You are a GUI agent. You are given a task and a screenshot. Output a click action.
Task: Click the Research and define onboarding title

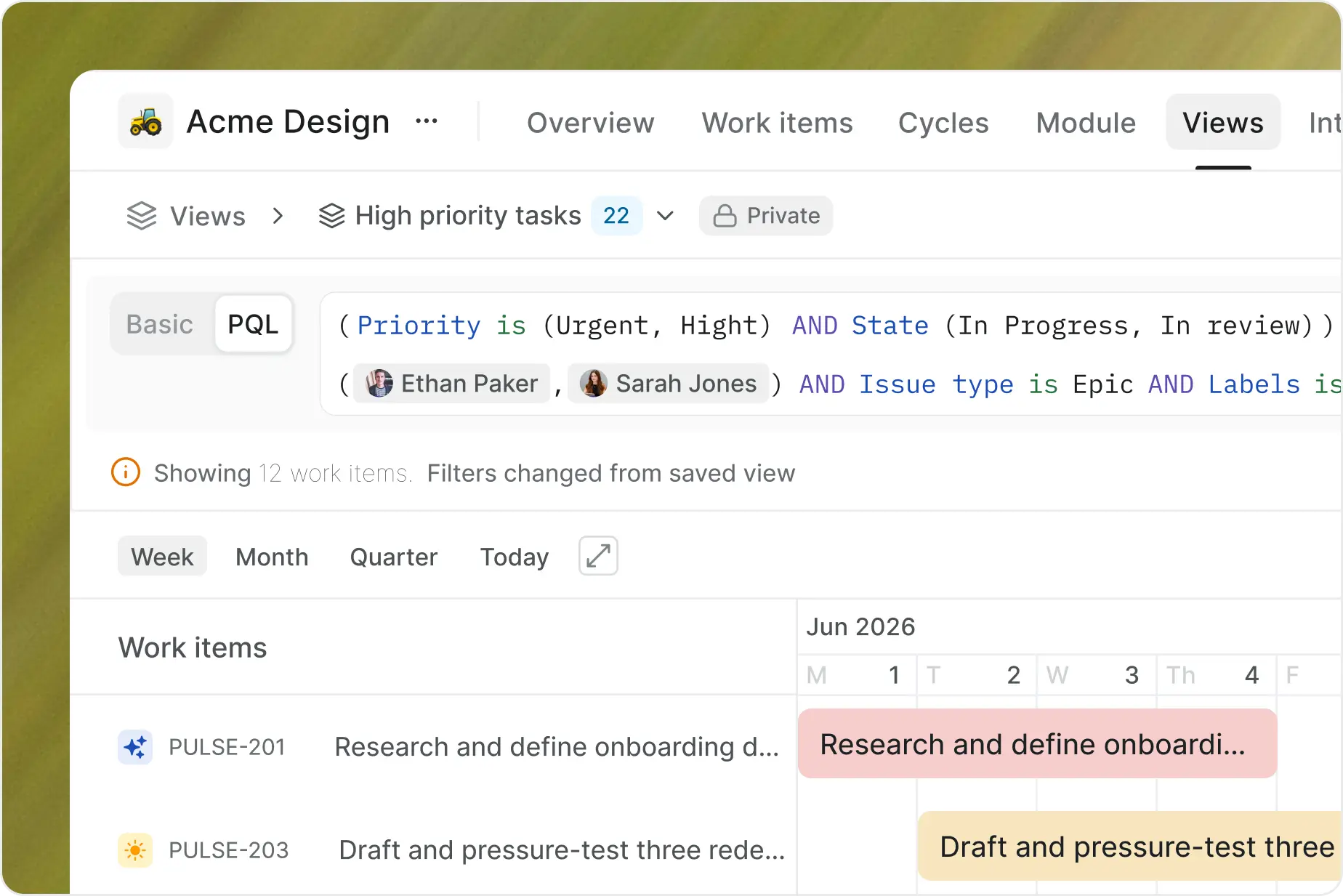click(x=557, y=747)
